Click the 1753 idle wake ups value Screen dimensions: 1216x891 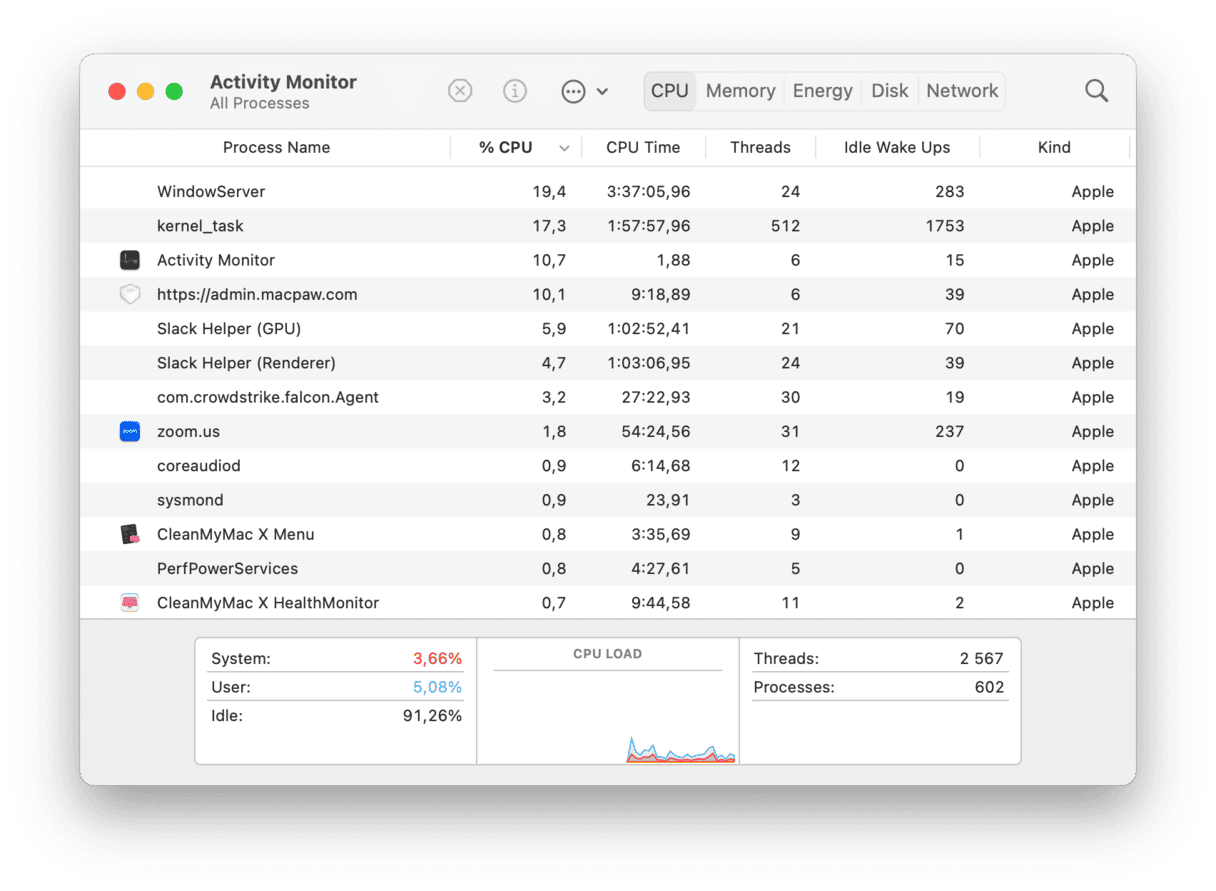point(945,226)
